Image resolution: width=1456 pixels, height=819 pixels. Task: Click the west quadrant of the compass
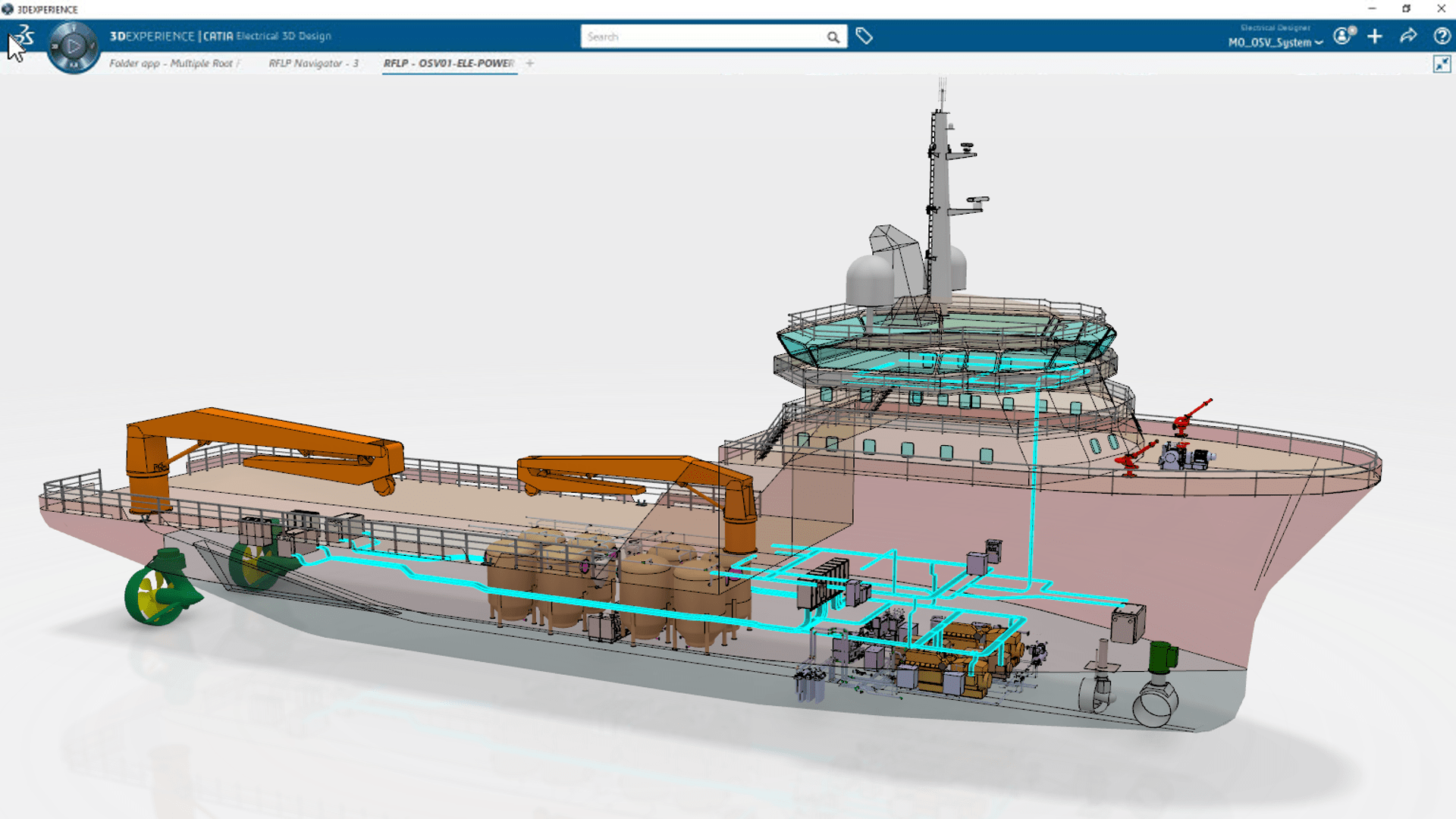(55, 47)
